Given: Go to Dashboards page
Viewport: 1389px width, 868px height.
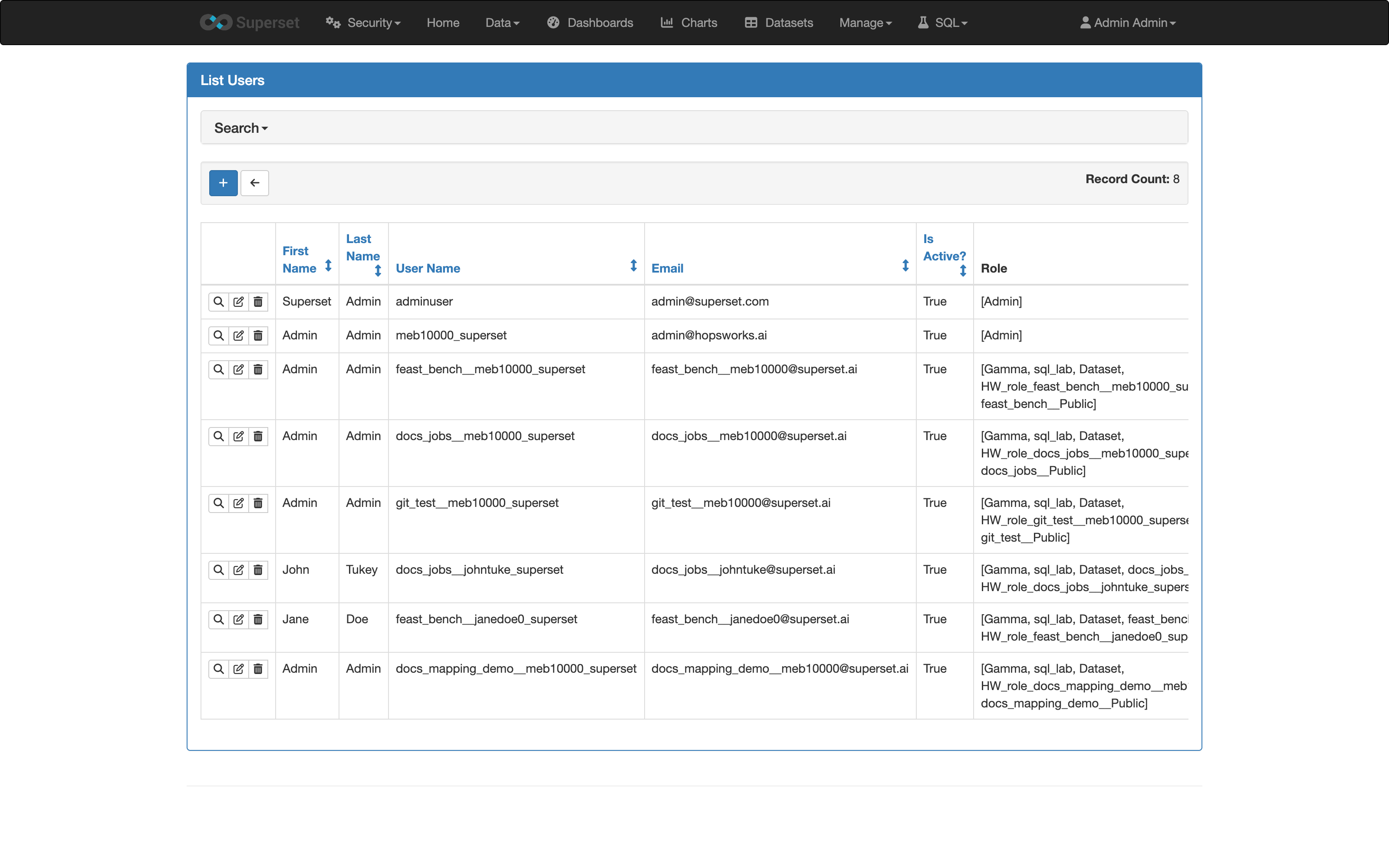Looking at the screenshot, I should [590, 23].
